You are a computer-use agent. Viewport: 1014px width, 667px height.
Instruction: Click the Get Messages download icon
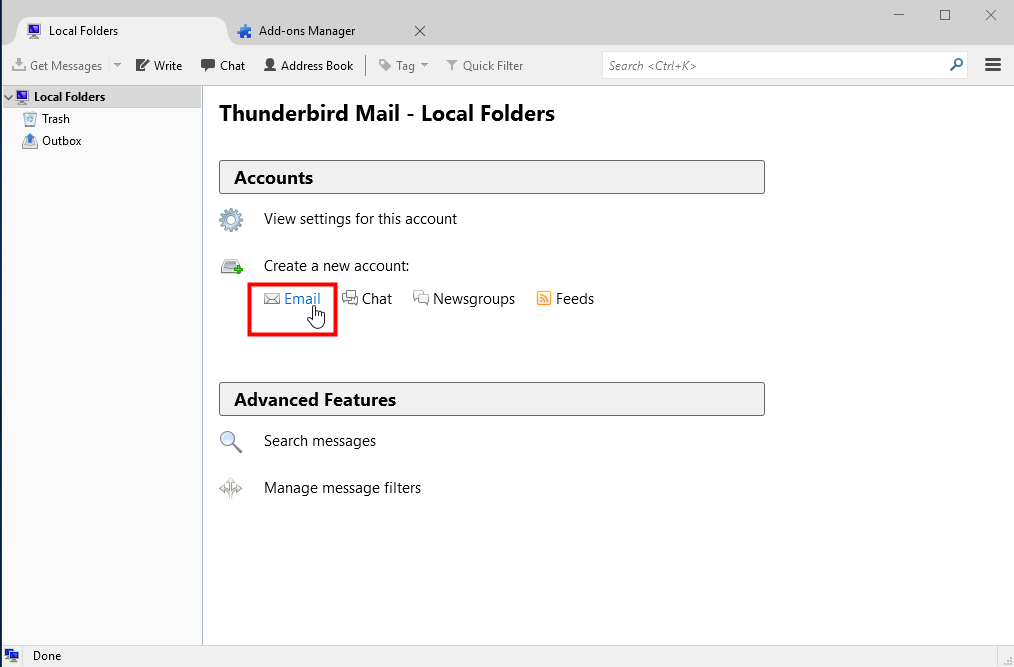pos(19,65)
